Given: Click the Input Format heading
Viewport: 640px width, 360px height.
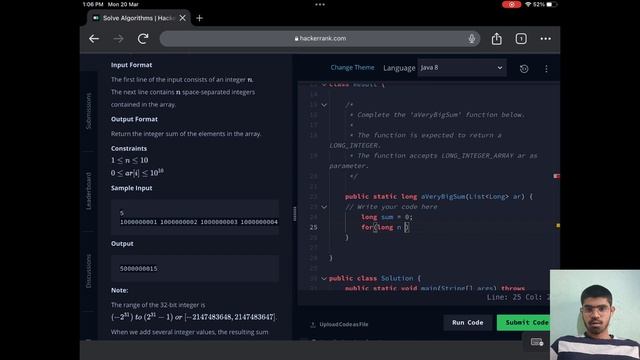Looking at the screenshot, I should click(x=131, y=65).
